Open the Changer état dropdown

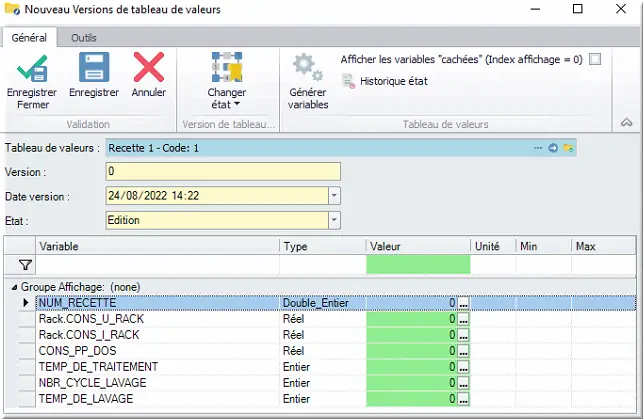(x=227, y=80)
